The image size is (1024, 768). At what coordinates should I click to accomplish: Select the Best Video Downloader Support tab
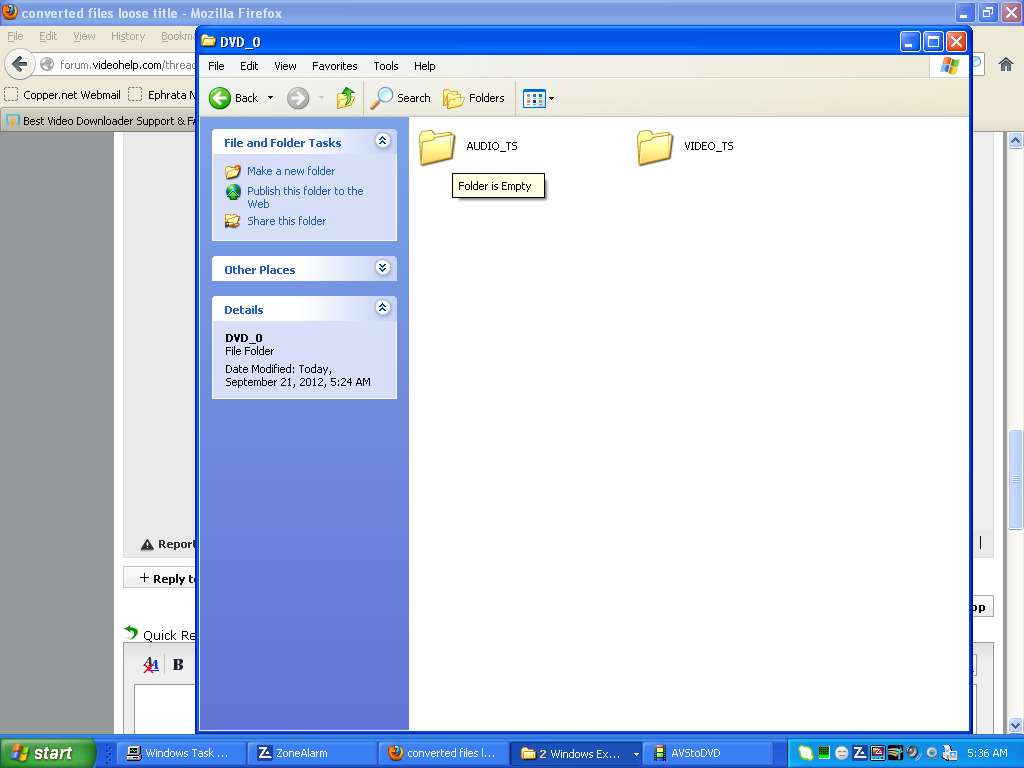pyautogui.click(x=101, y=121)
